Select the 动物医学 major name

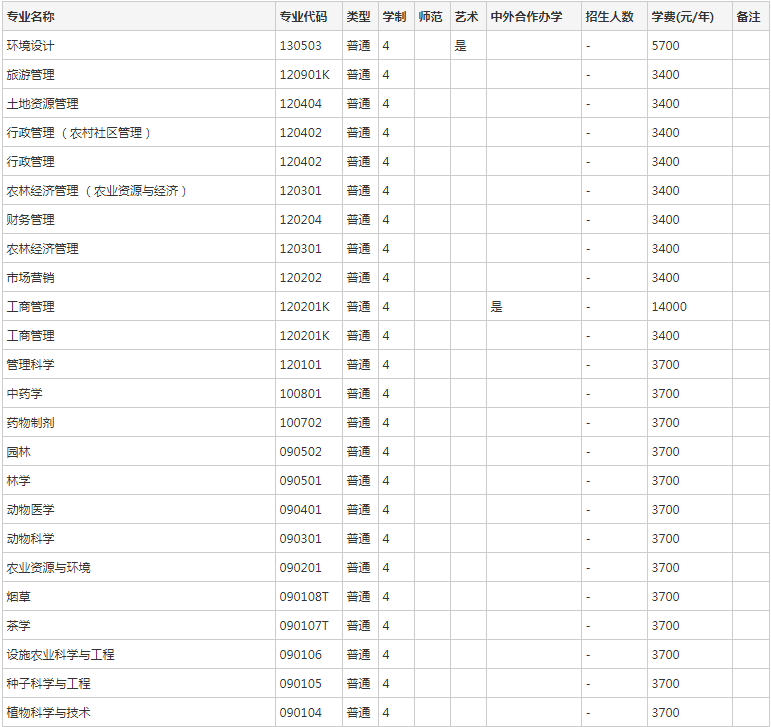(31, 510)
